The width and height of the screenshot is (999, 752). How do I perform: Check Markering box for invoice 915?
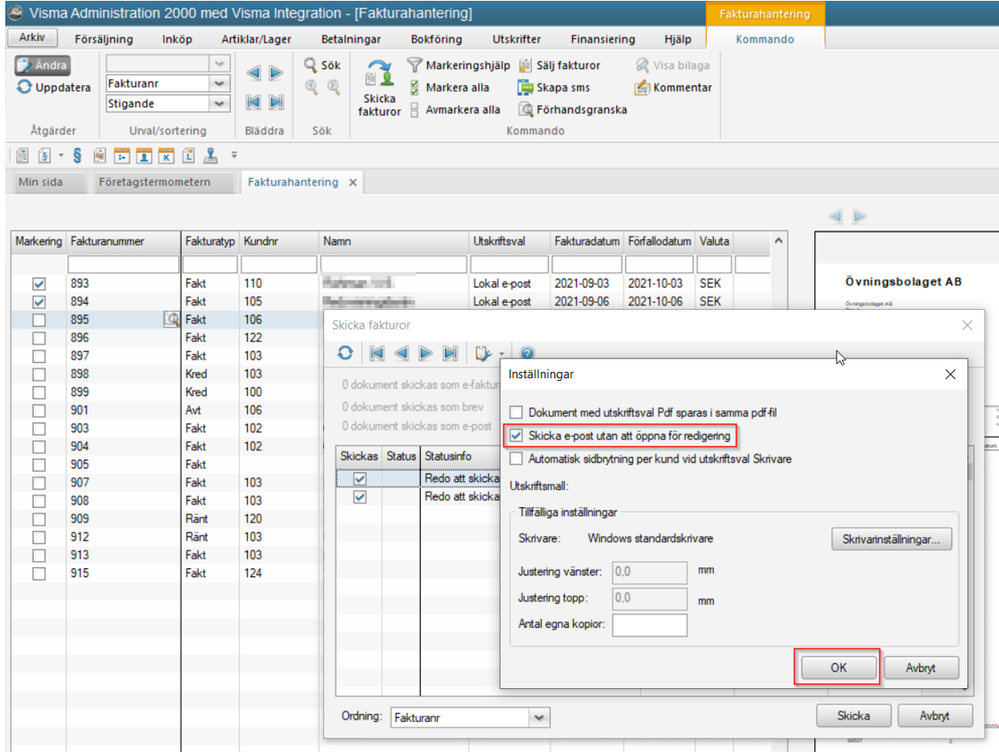39,574
